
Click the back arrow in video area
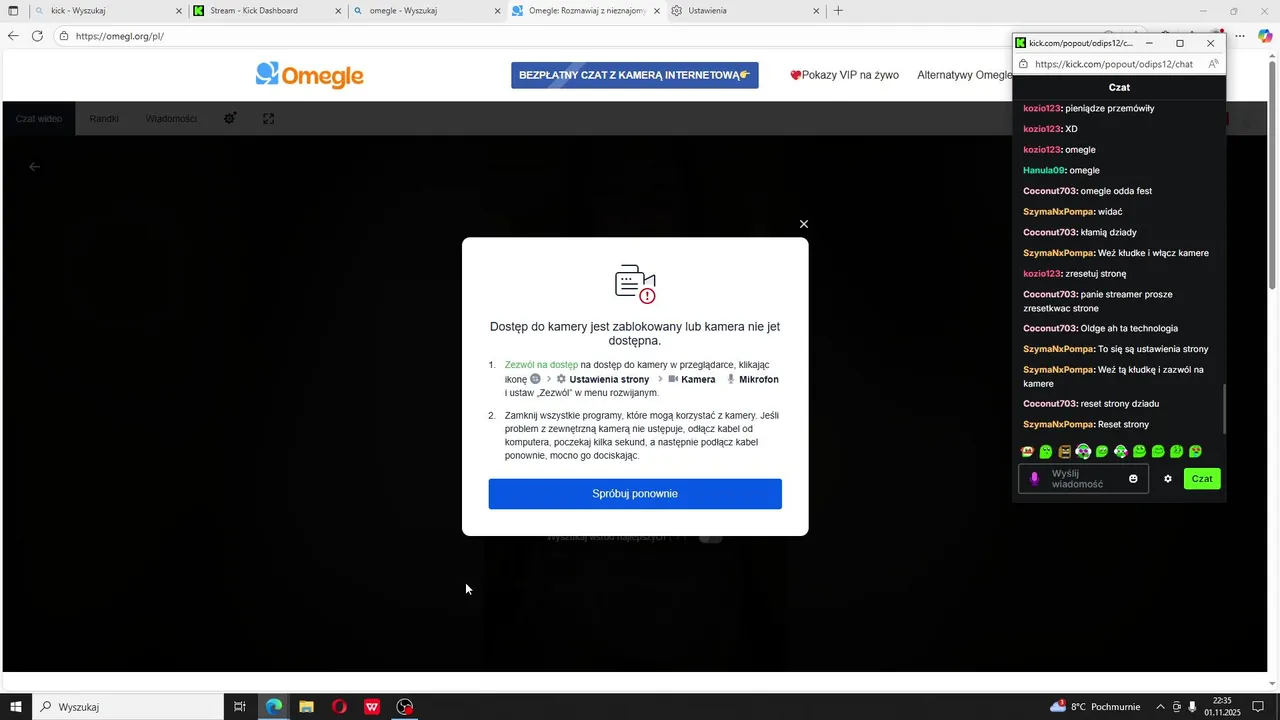coord(35,167)
